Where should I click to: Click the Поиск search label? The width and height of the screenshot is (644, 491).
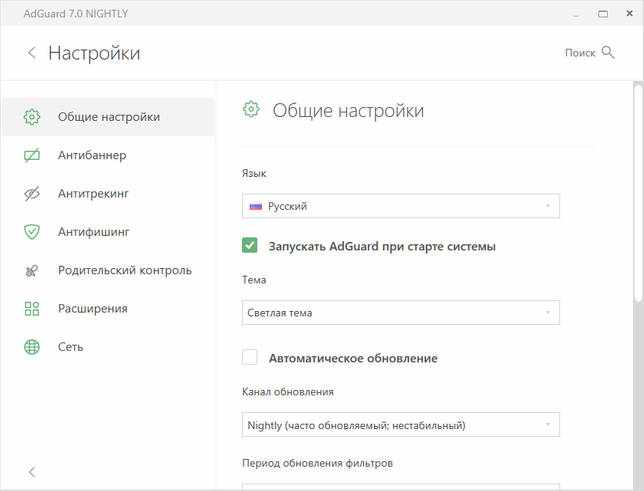click(x=580, y=53)
